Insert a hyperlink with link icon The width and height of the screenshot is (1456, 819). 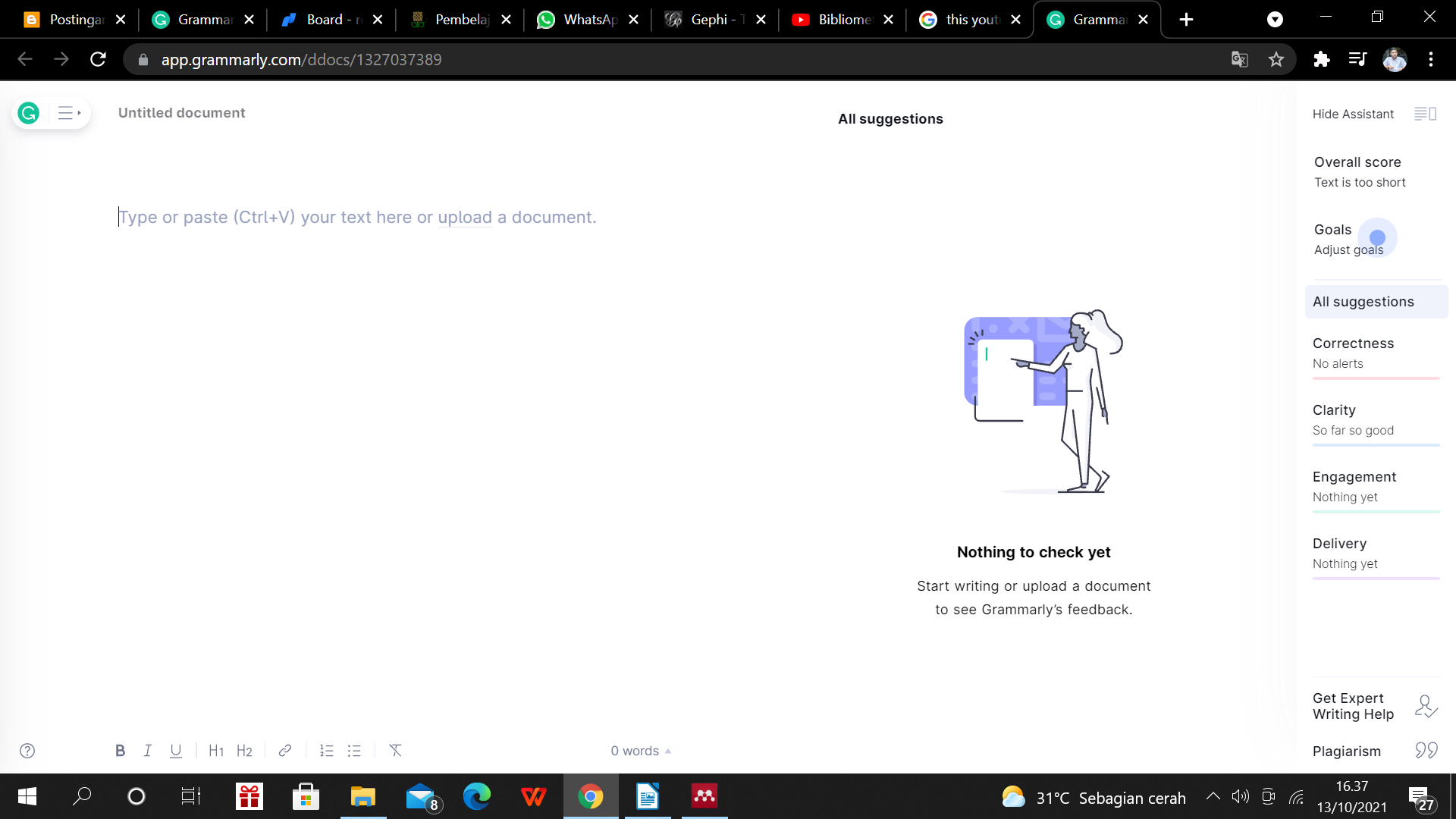tap(285, 751)
